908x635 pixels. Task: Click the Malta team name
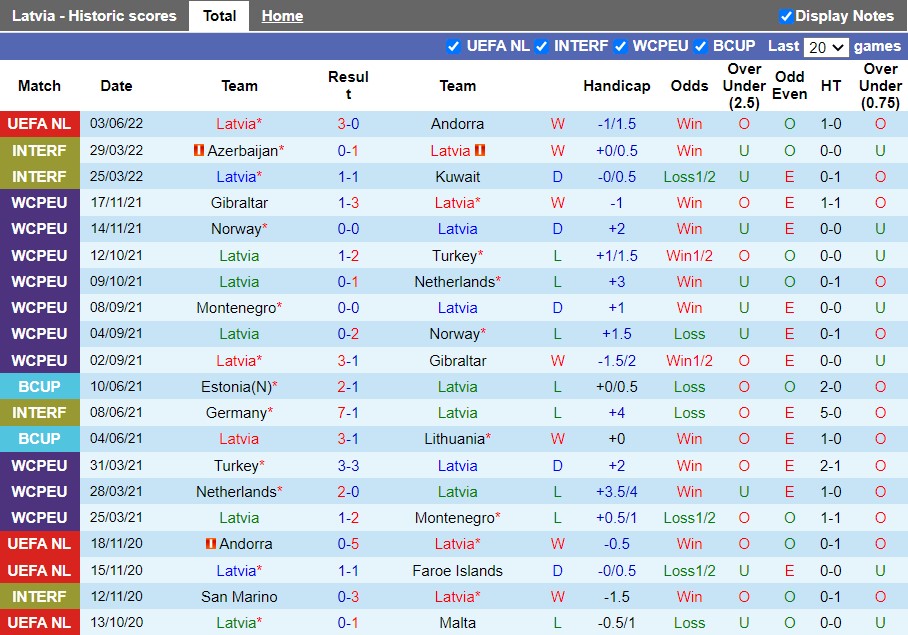[x=457, y=623]
